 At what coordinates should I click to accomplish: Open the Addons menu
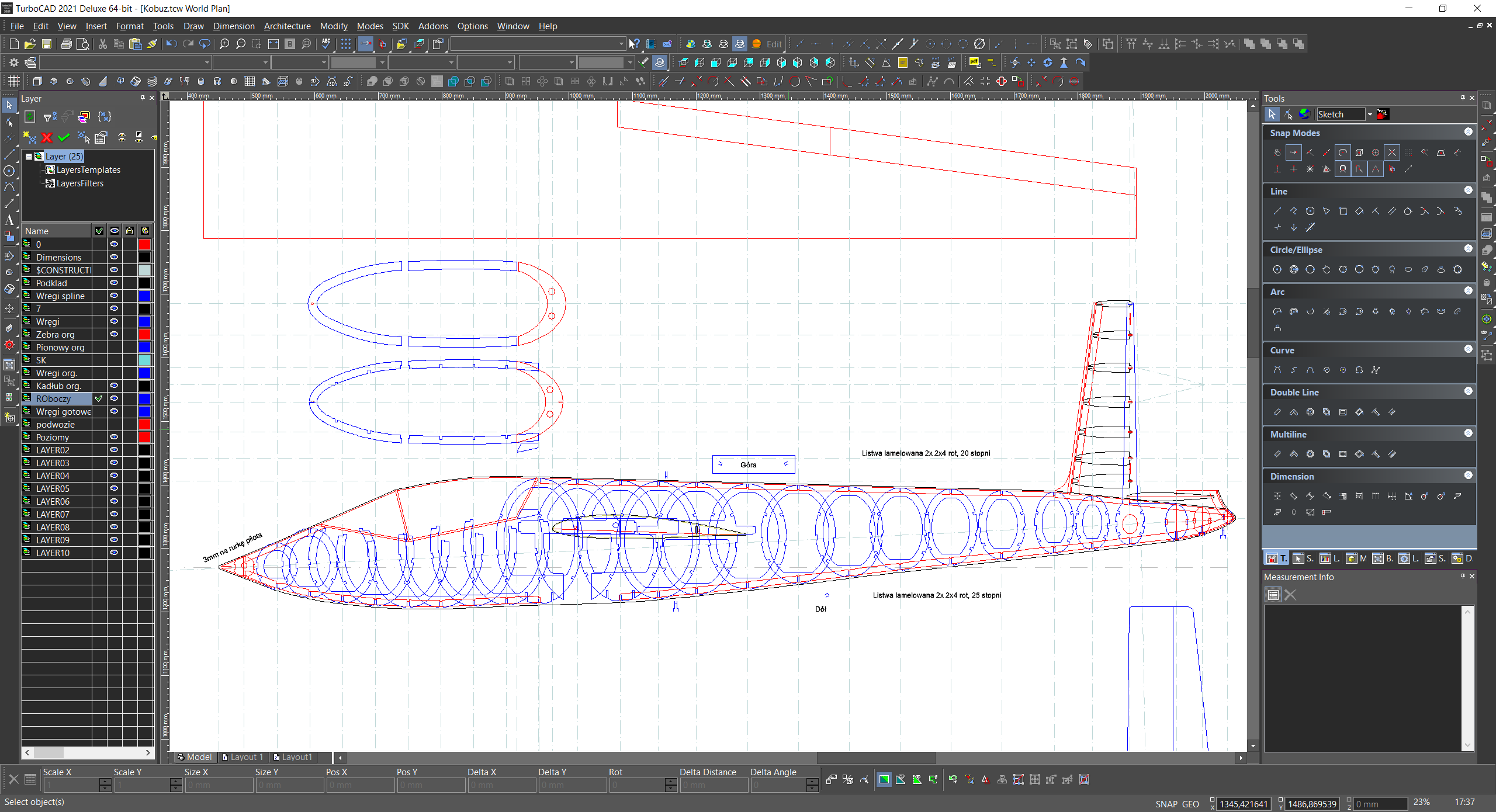[x=433, y=26]
